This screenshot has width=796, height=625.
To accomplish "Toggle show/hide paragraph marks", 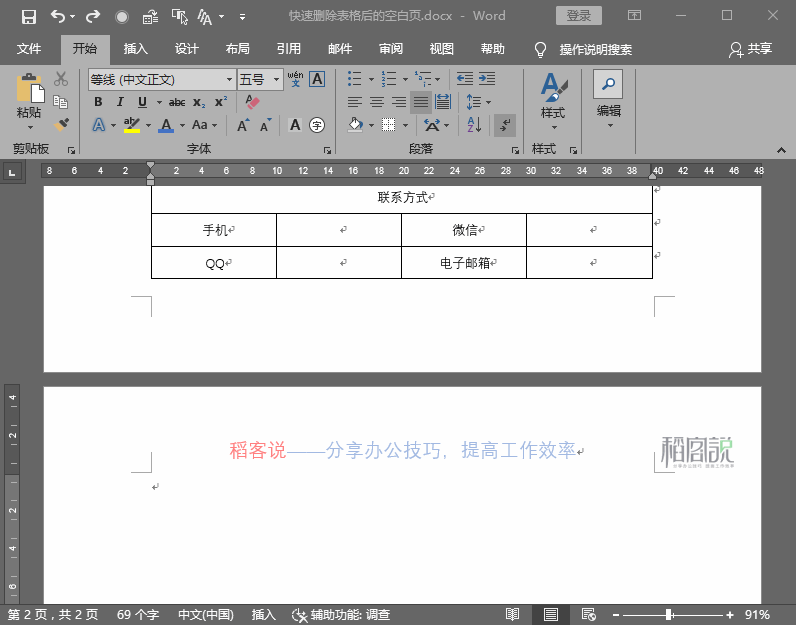I will (505, 125).
